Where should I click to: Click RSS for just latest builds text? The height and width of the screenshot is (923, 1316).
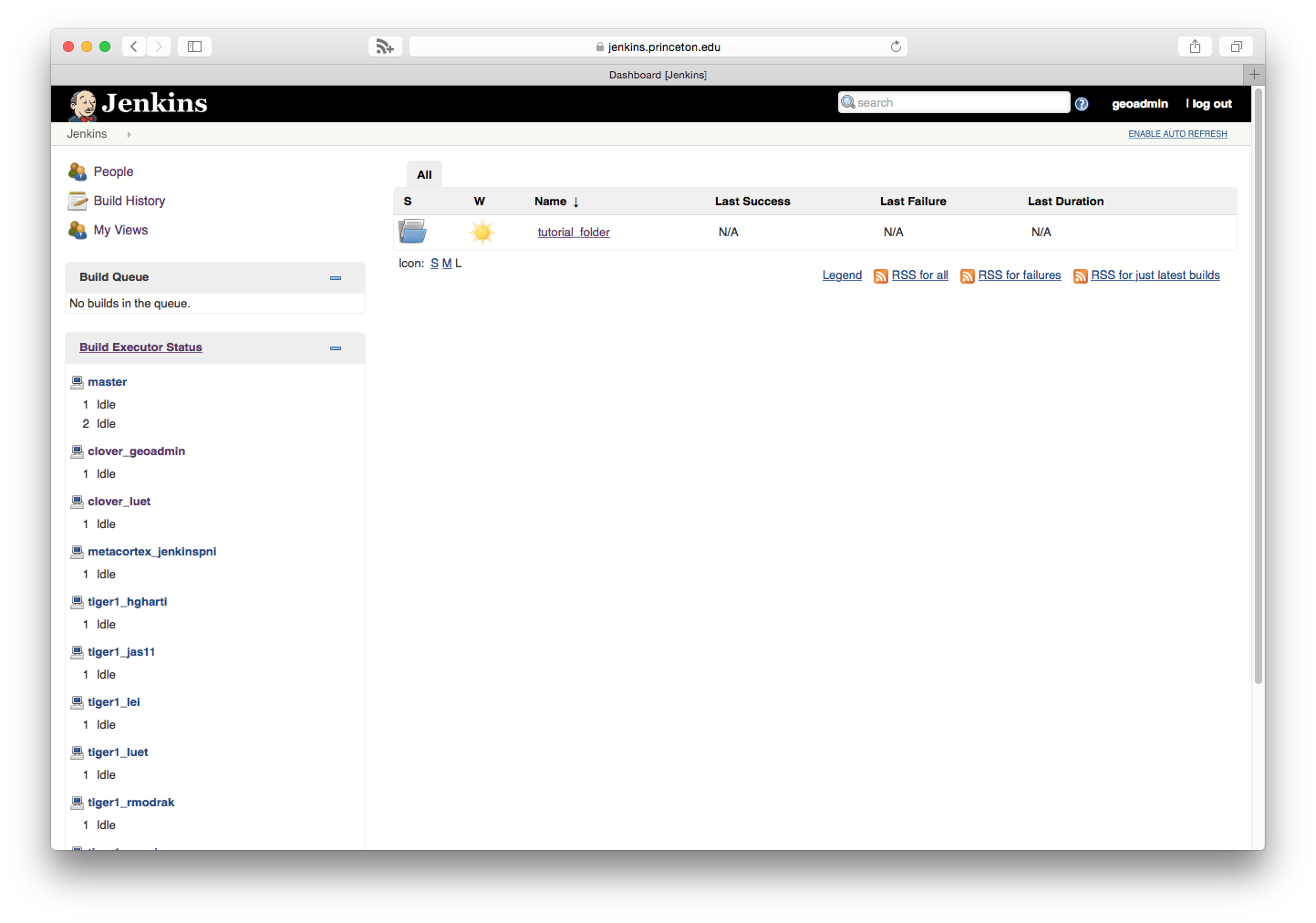tap(1155, 275)
